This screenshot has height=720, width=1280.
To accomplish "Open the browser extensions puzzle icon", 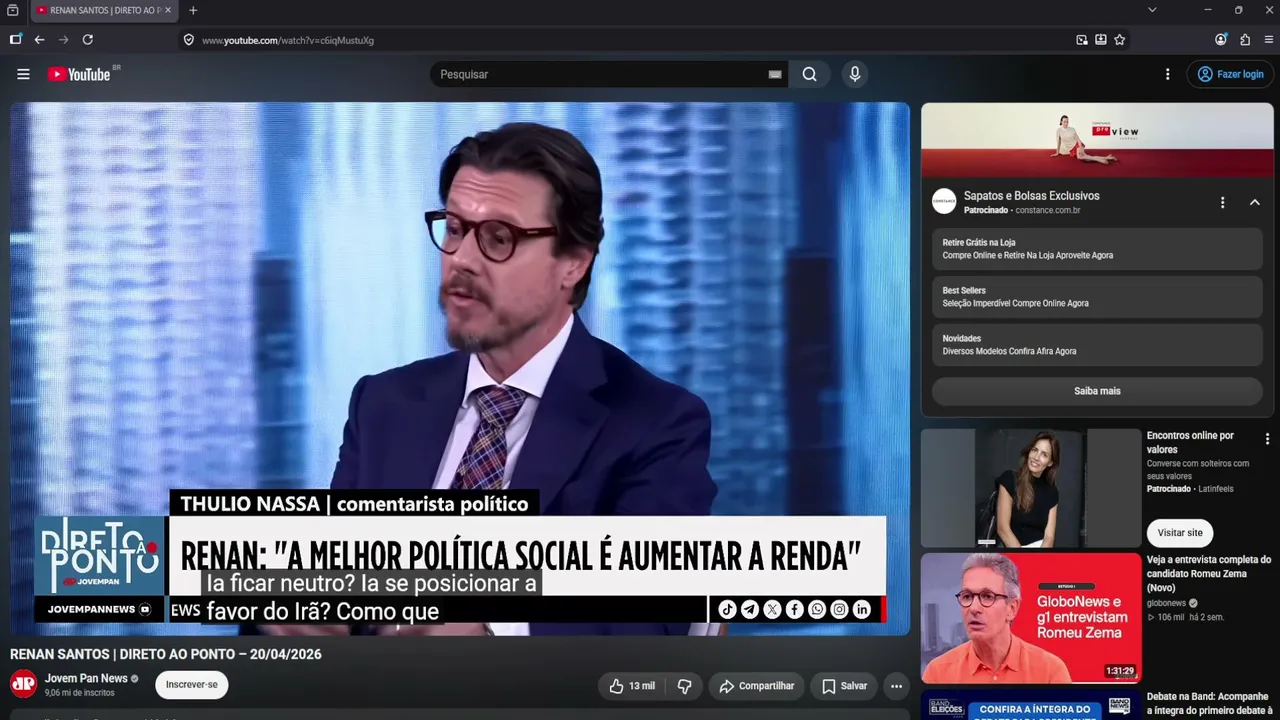I will (x=1245, y=40).
